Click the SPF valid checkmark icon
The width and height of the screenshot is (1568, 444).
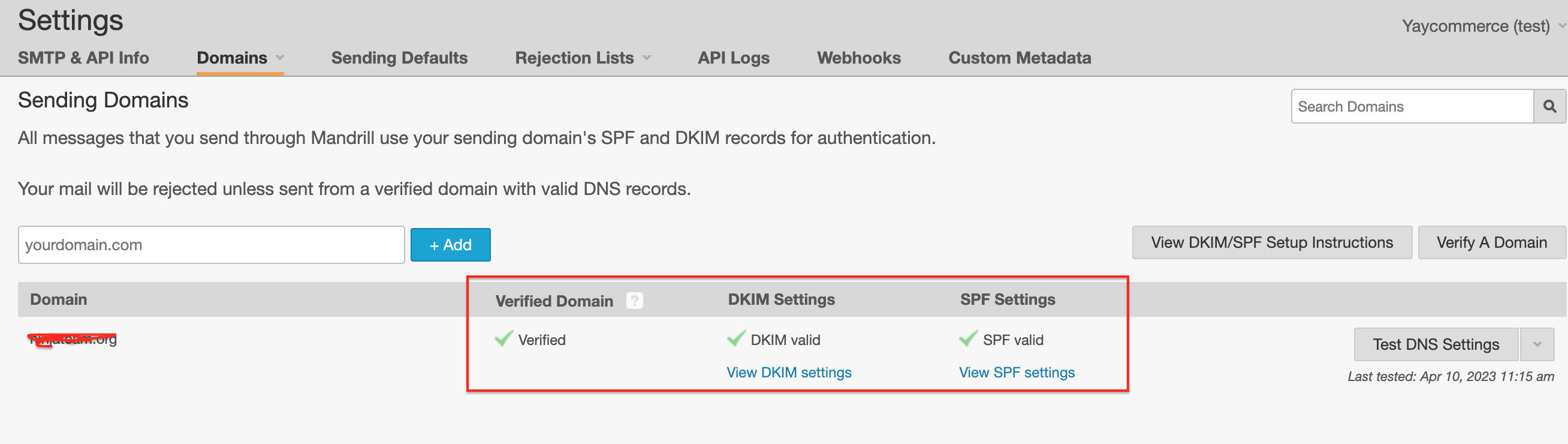point(968,338)
